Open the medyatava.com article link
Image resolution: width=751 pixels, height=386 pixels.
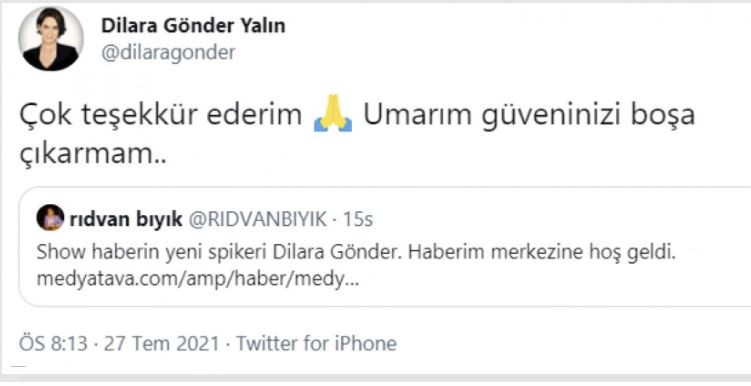(198, 281)
